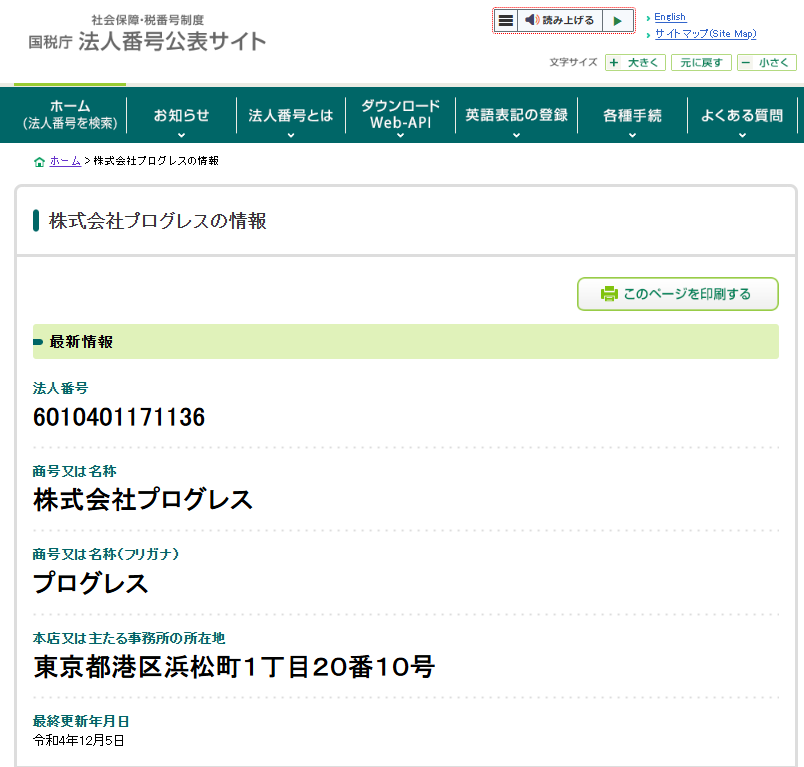Go to ホーム (法人番号を検索) nav tab
Viewport: 804px width, 767px height.
tap(70, 115)
